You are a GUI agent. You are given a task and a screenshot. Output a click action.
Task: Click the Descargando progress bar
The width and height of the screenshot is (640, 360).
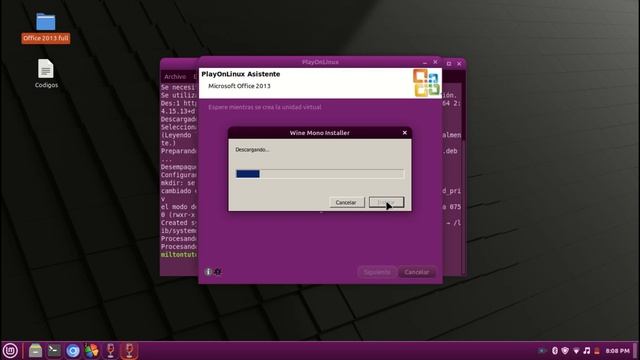(320, 174)
